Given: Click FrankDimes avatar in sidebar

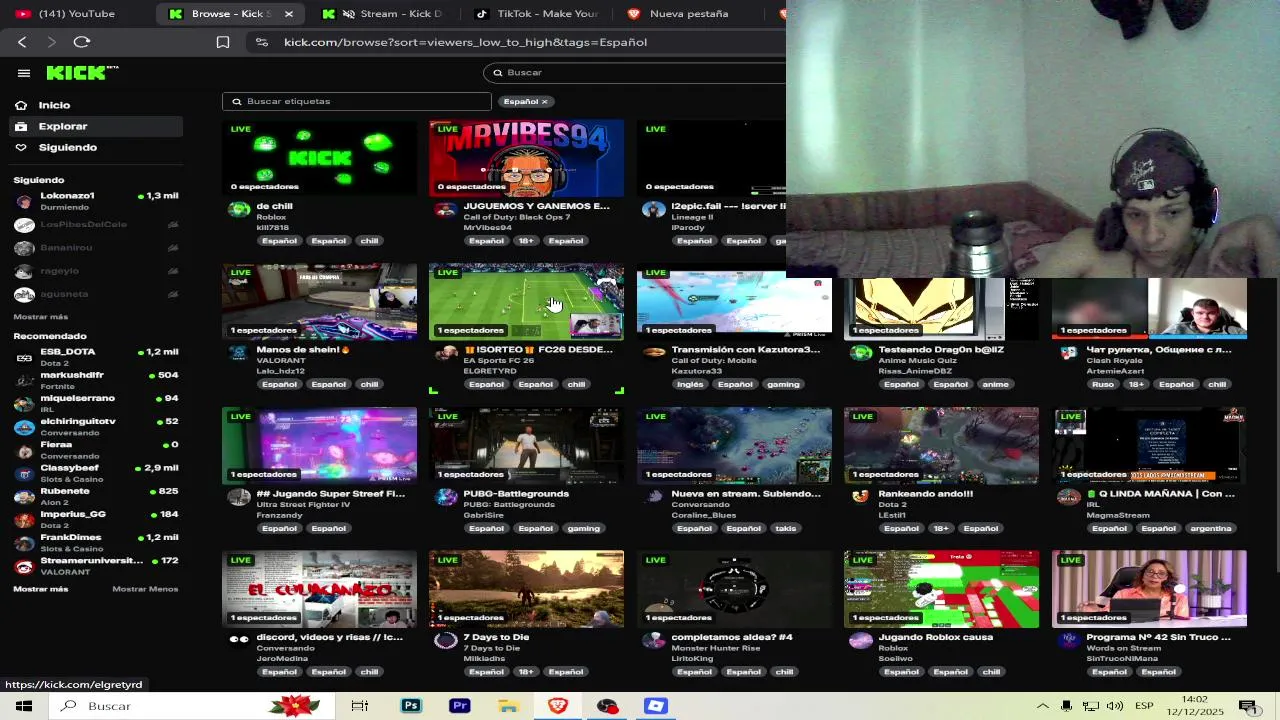Looking at the screenshot, I should point(24,543).
